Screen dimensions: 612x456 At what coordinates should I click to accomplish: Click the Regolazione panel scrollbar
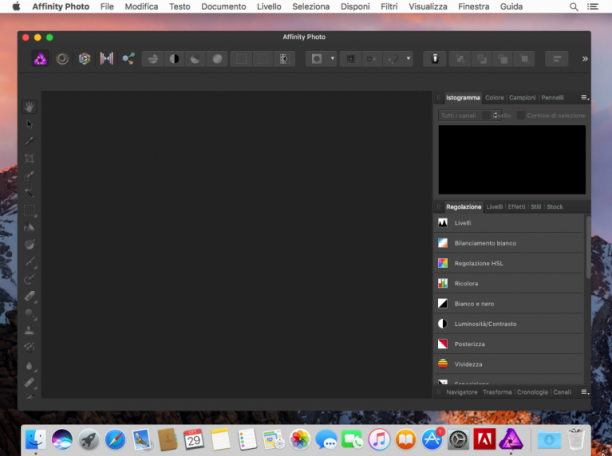tap(587, 247)
